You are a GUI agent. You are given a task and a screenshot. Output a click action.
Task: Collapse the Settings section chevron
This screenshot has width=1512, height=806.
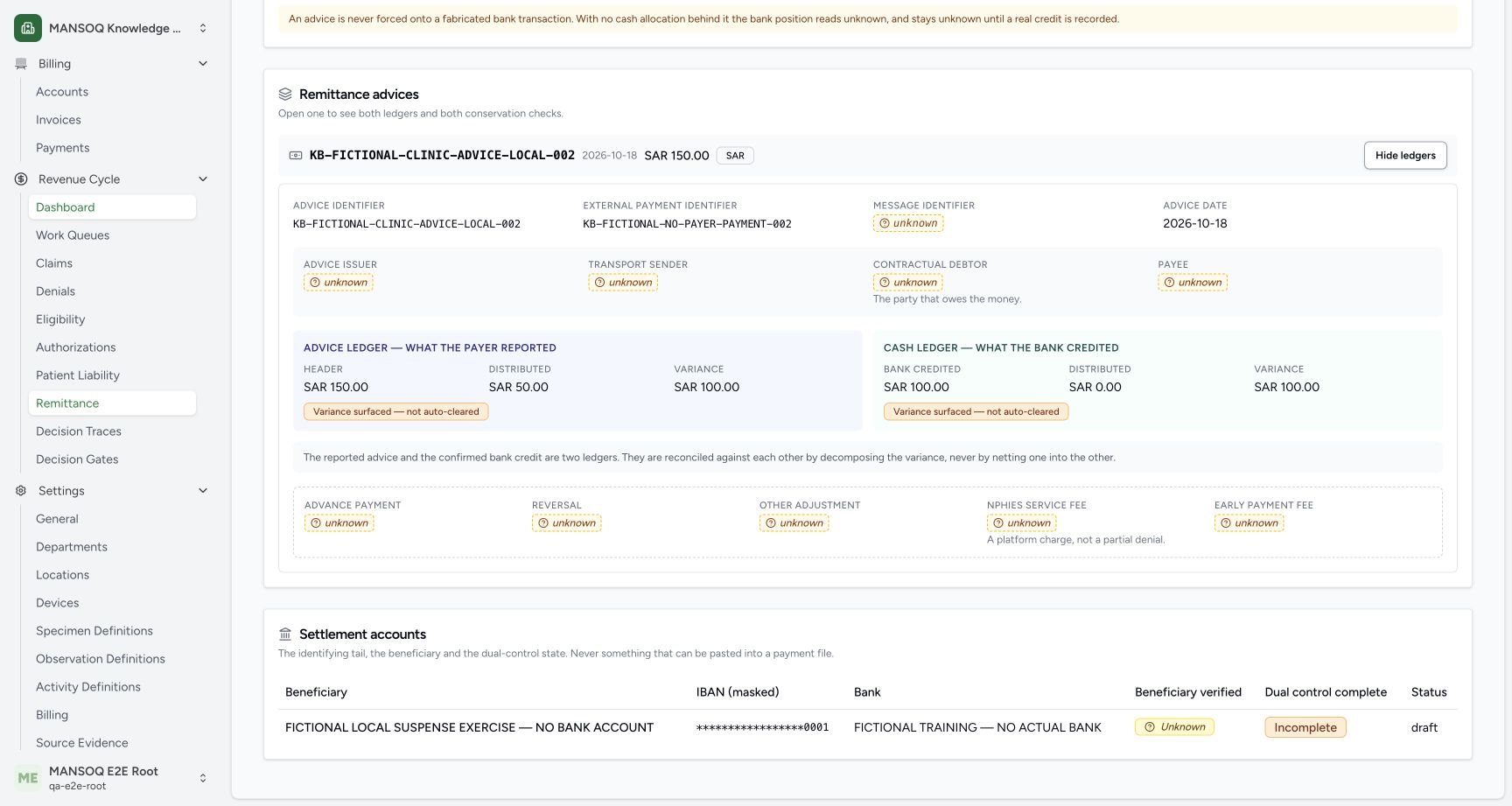coord(203,491)
